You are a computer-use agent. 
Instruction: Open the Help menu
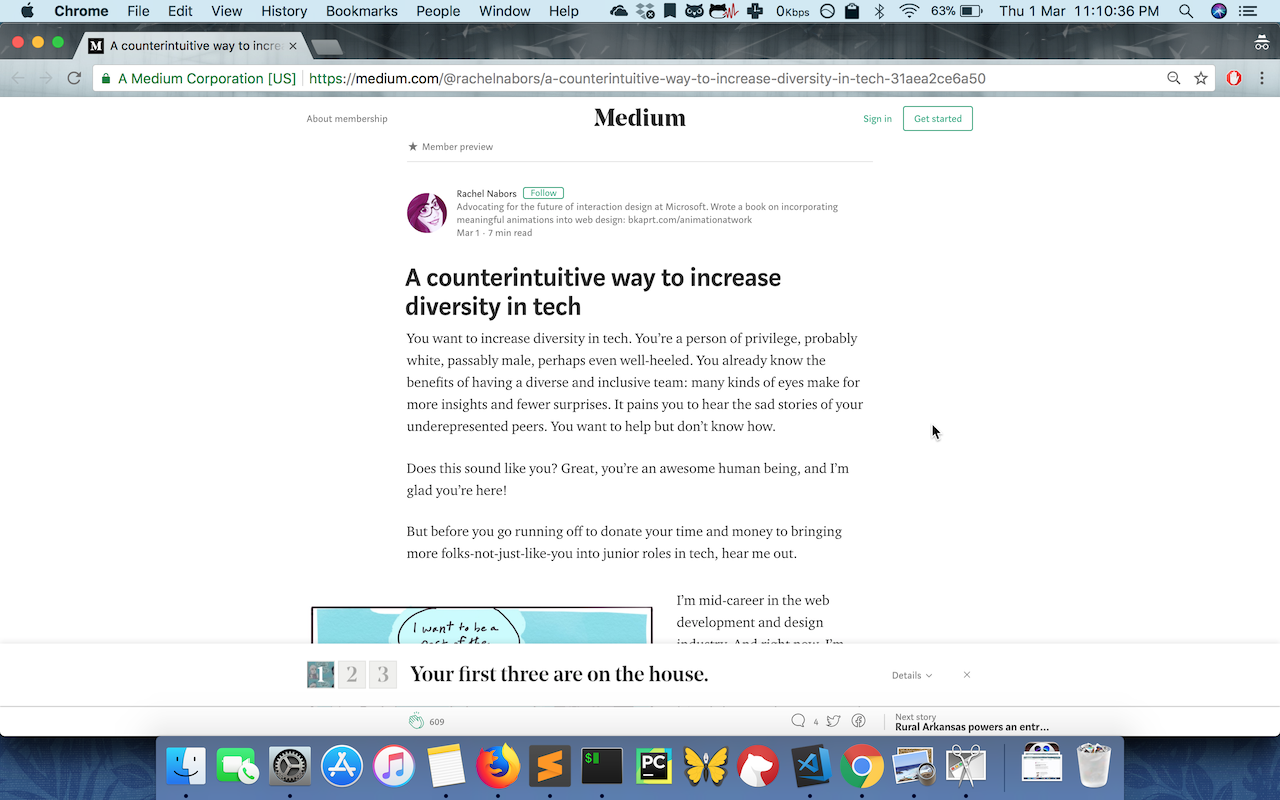coord(564,11)
